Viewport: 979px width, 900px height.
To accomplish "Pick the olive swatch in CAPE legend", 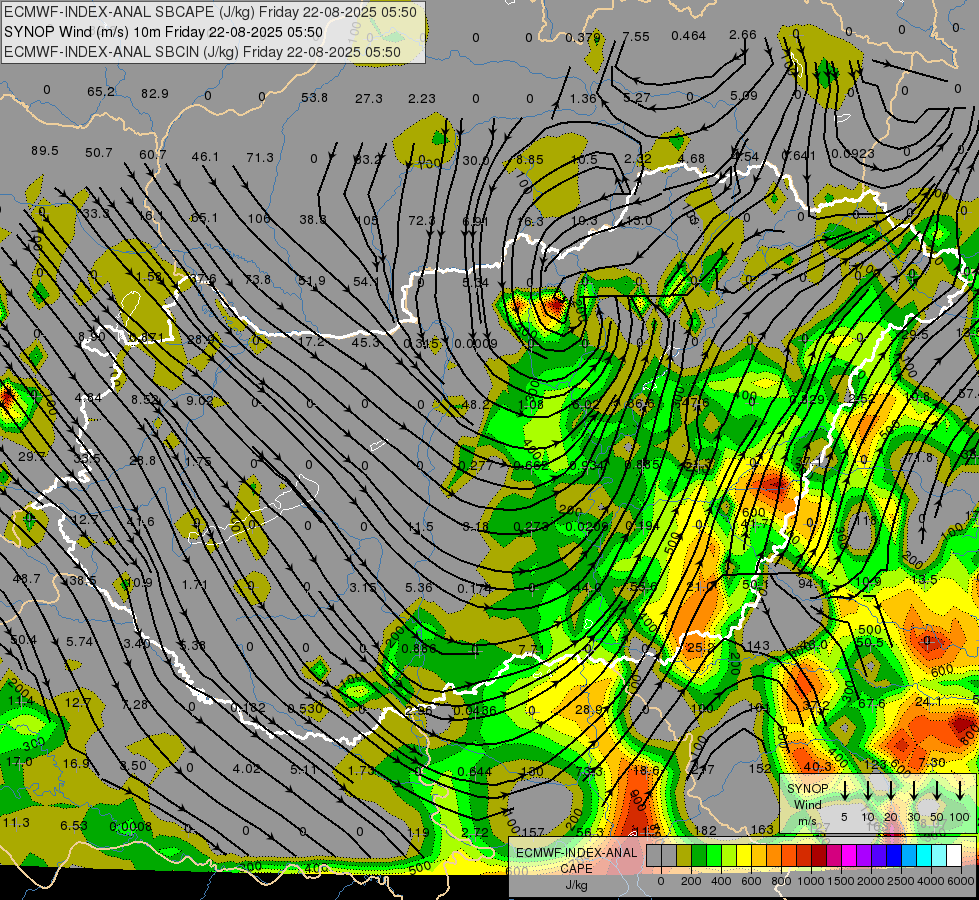I will (684, 856).
